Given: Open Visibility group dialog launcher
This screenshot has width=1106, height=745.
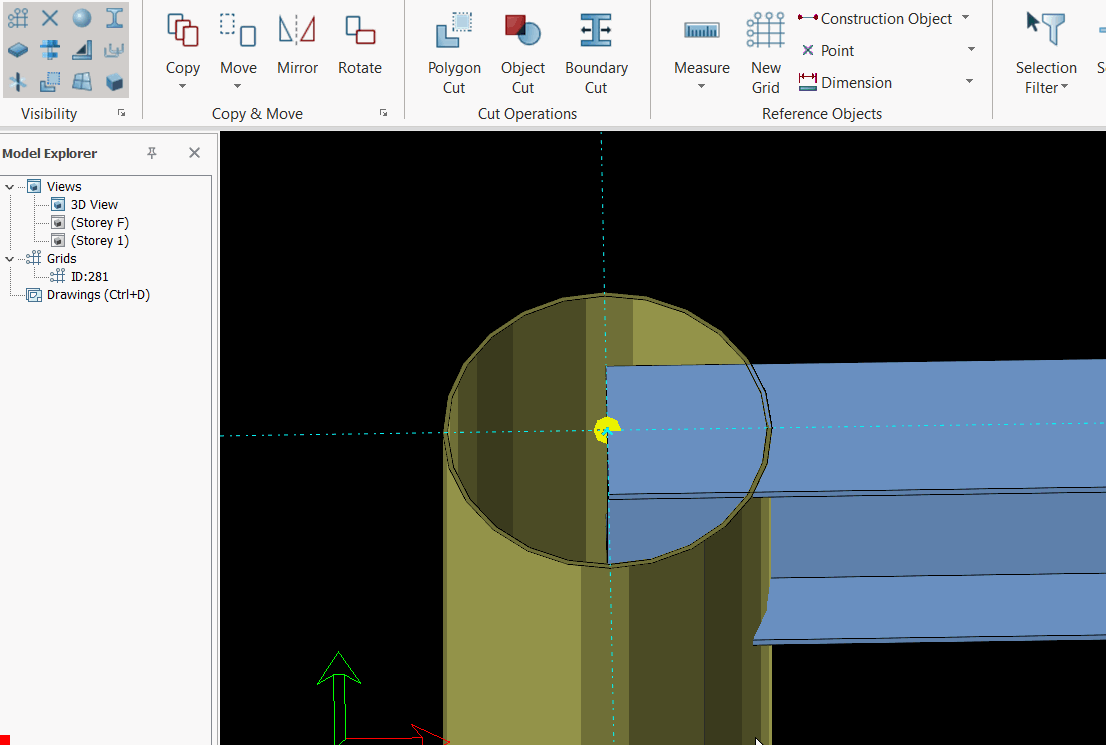Looking at the screenshot, I should click(122, 113).
